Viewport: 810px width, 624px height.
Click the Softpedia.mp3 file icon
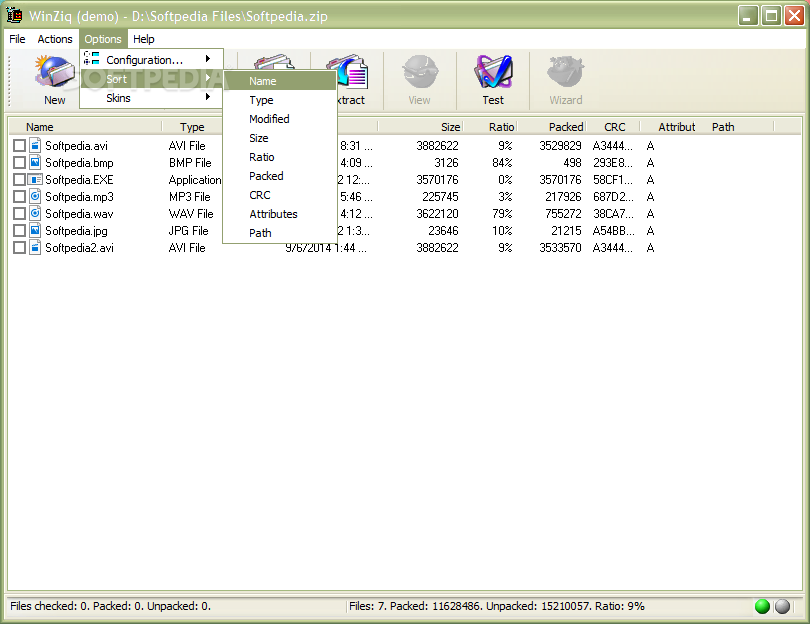(x=35, y=196)
